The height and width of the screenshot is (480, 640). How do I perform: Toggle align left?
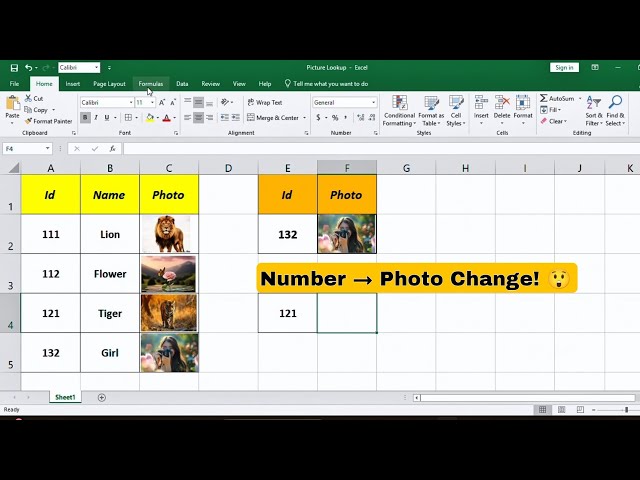pos(187,118)
